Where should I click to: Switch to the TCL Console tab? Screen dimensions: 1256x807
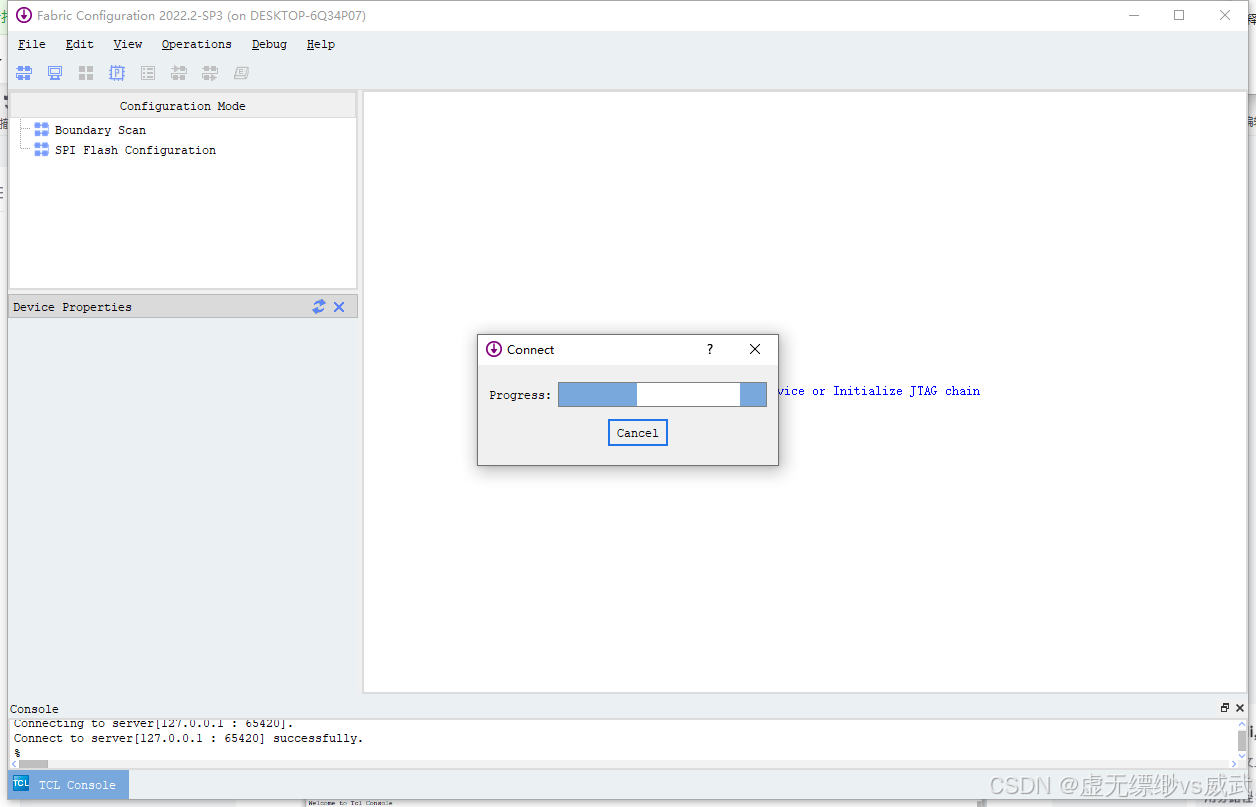pos(69,785)
